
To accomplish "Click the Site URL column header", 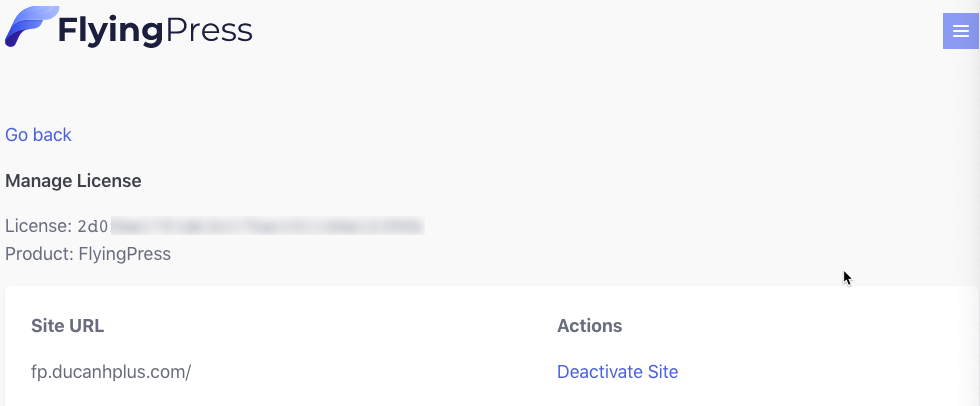I will click(x=67, y=326).
